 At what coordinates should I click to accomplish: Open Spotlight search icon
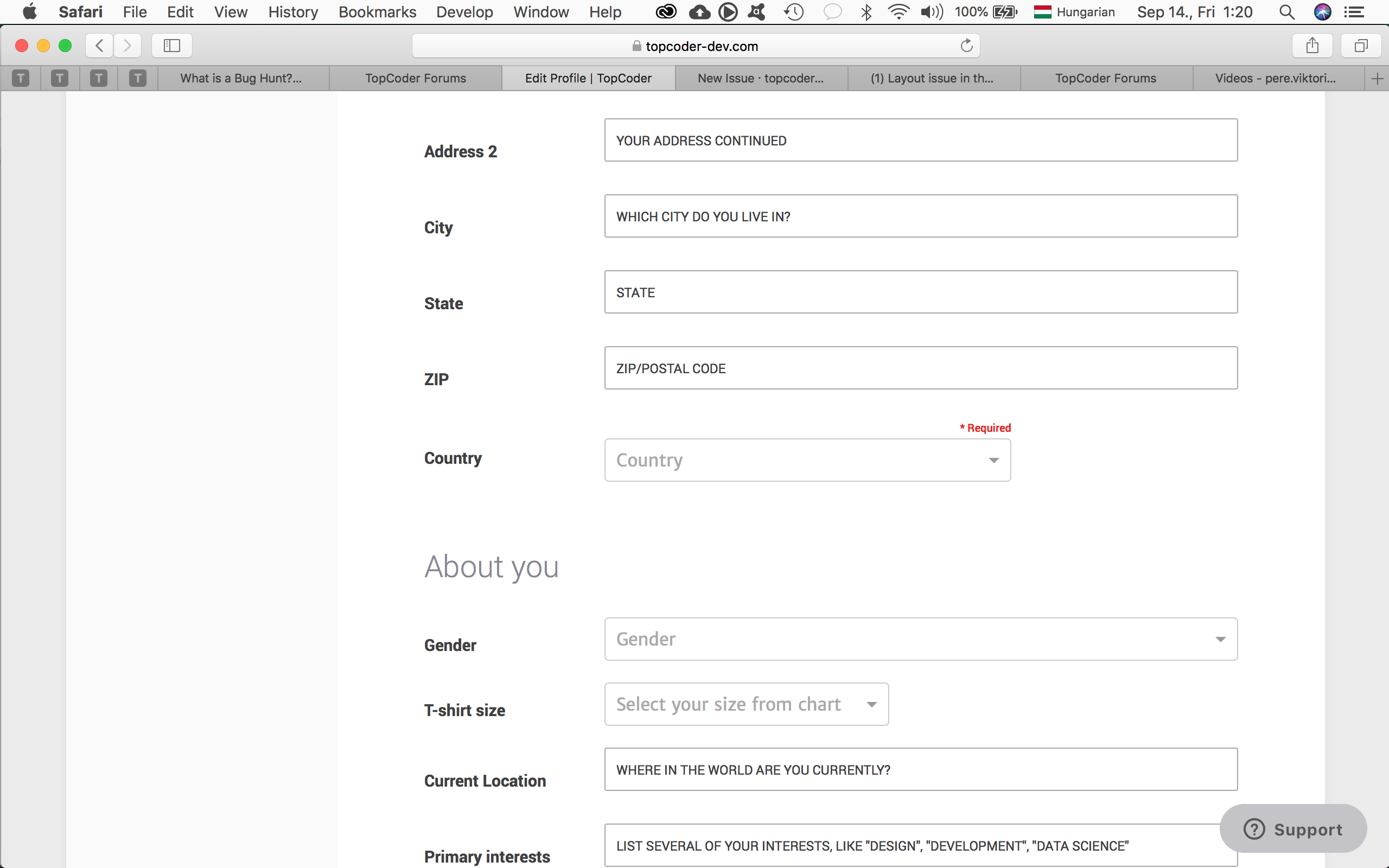point(1286,11)
